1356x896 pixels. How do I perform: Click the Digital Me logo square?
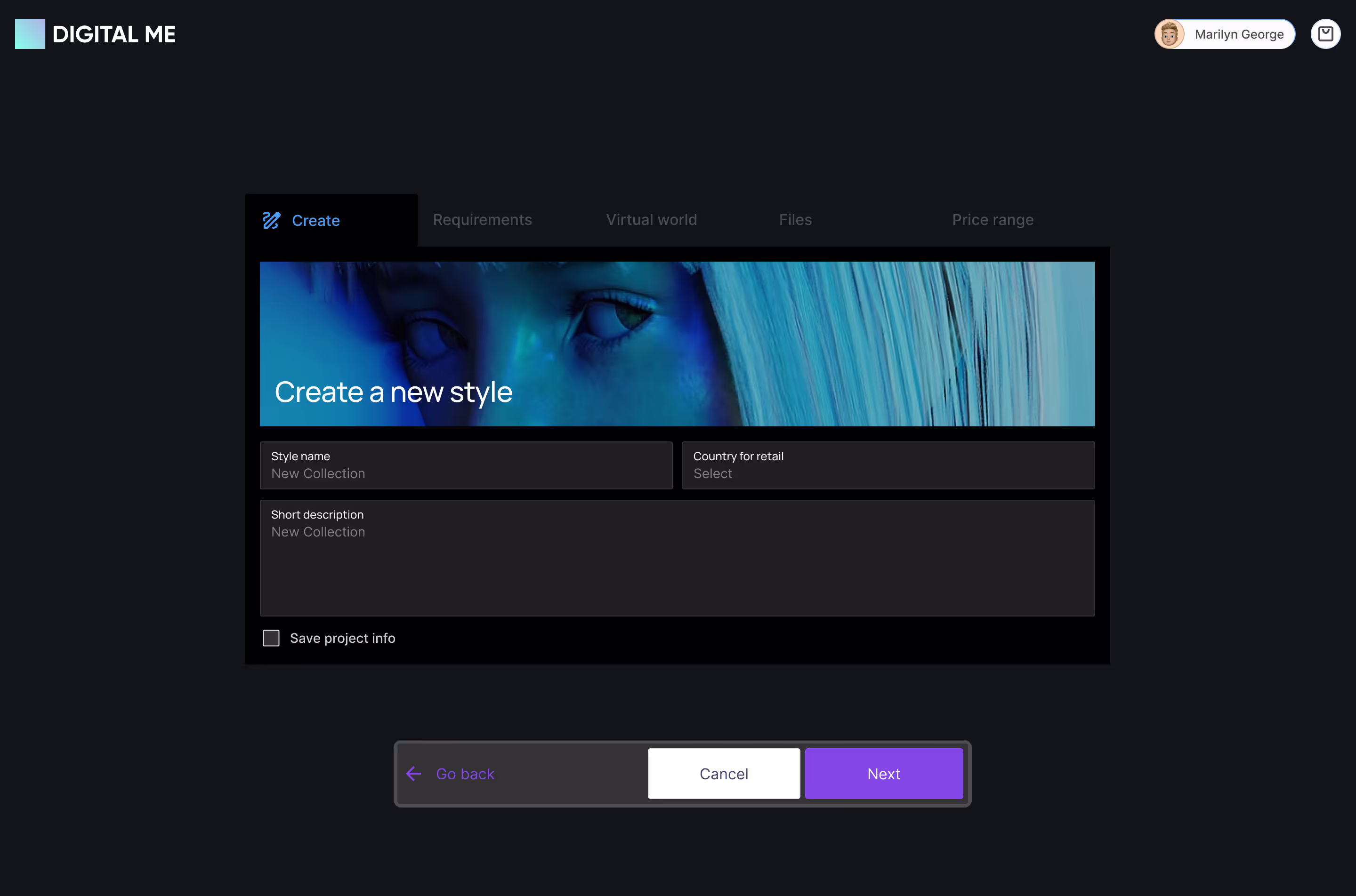point(30,34)
